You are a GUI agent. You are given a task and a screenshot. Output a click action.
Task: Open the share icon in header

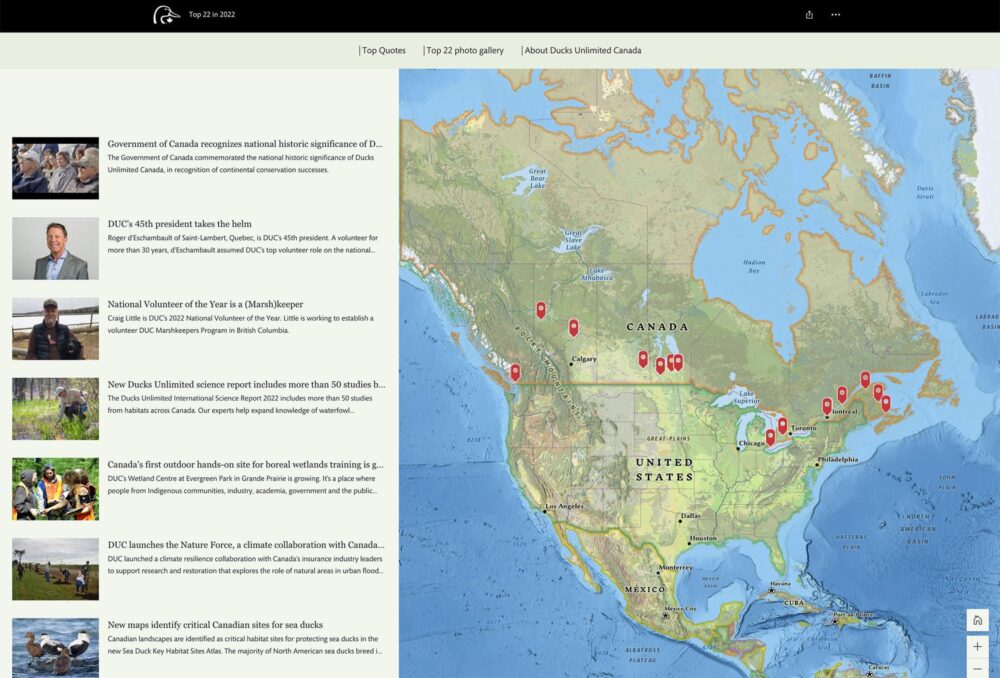[x=809, y=15]
